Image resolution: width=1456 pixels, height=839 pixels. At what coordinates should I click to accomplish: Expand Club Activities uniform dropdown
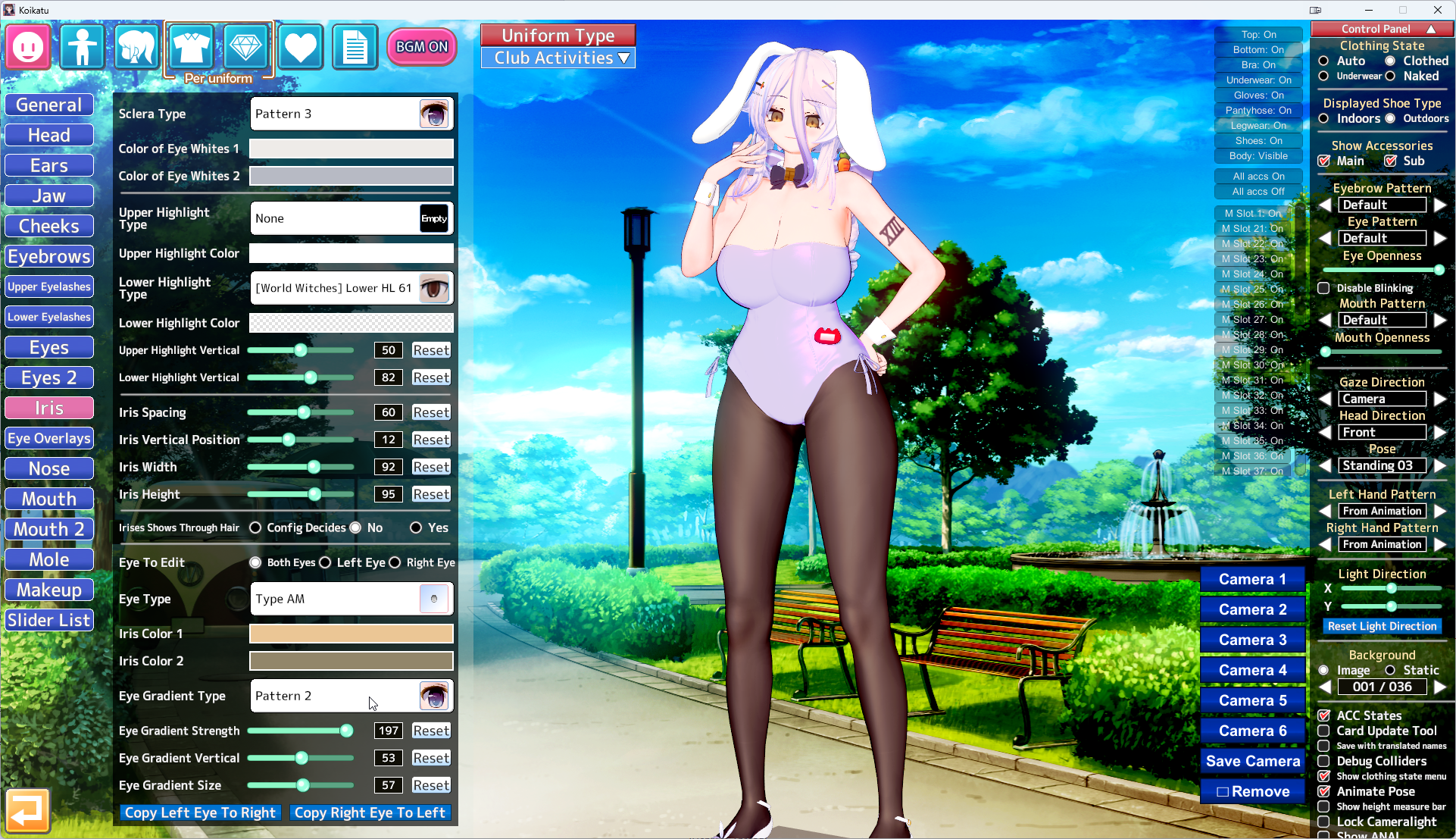(558, 58)
